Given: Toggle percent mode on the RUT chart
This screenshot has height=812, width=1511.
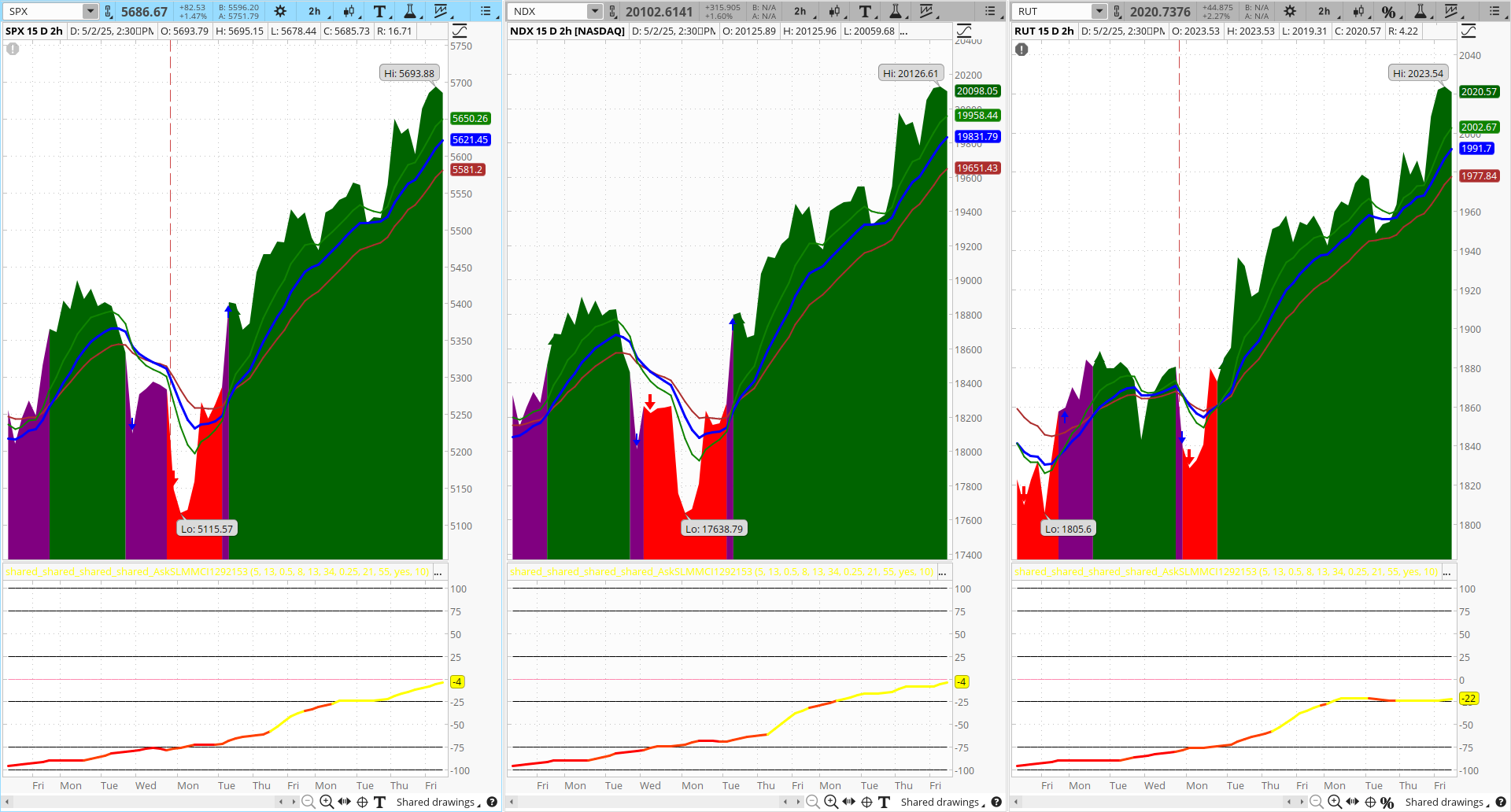Looking at the screenshot, I should (x=1389, y=12).
